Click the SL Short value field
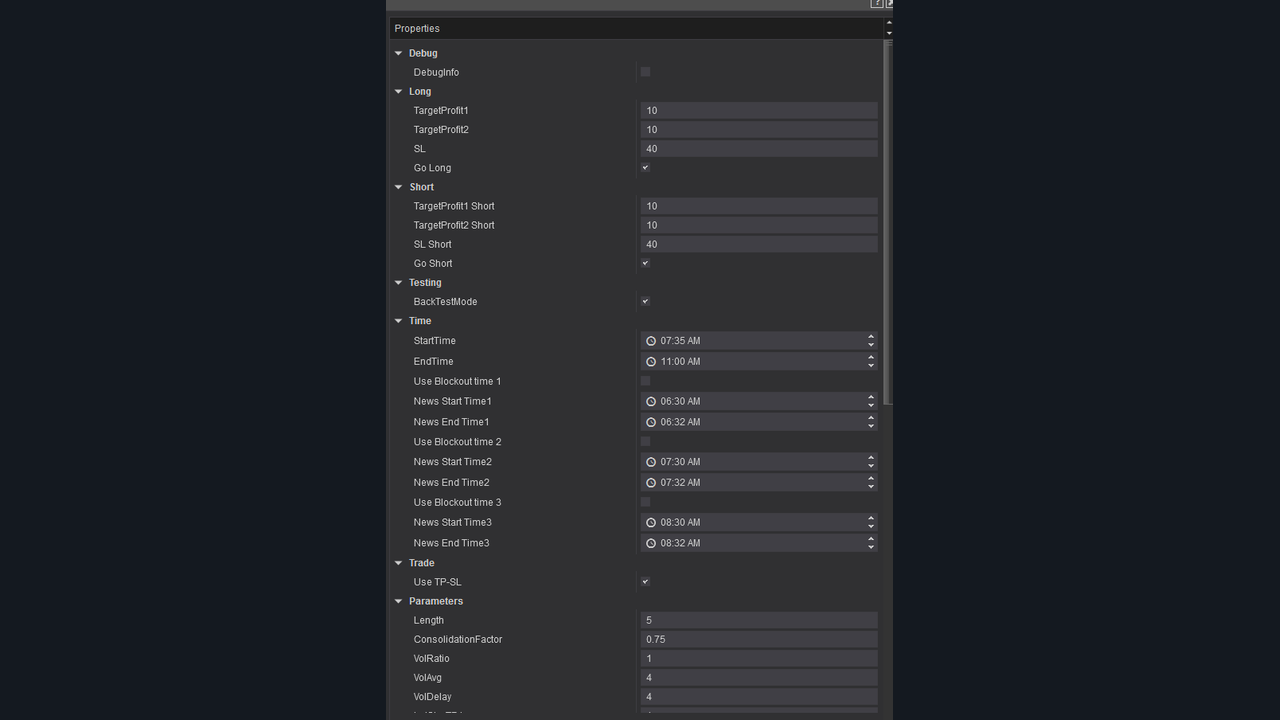Image resolution: width=1280 pixels, height=720 pixels. click(x=758, y=245)
